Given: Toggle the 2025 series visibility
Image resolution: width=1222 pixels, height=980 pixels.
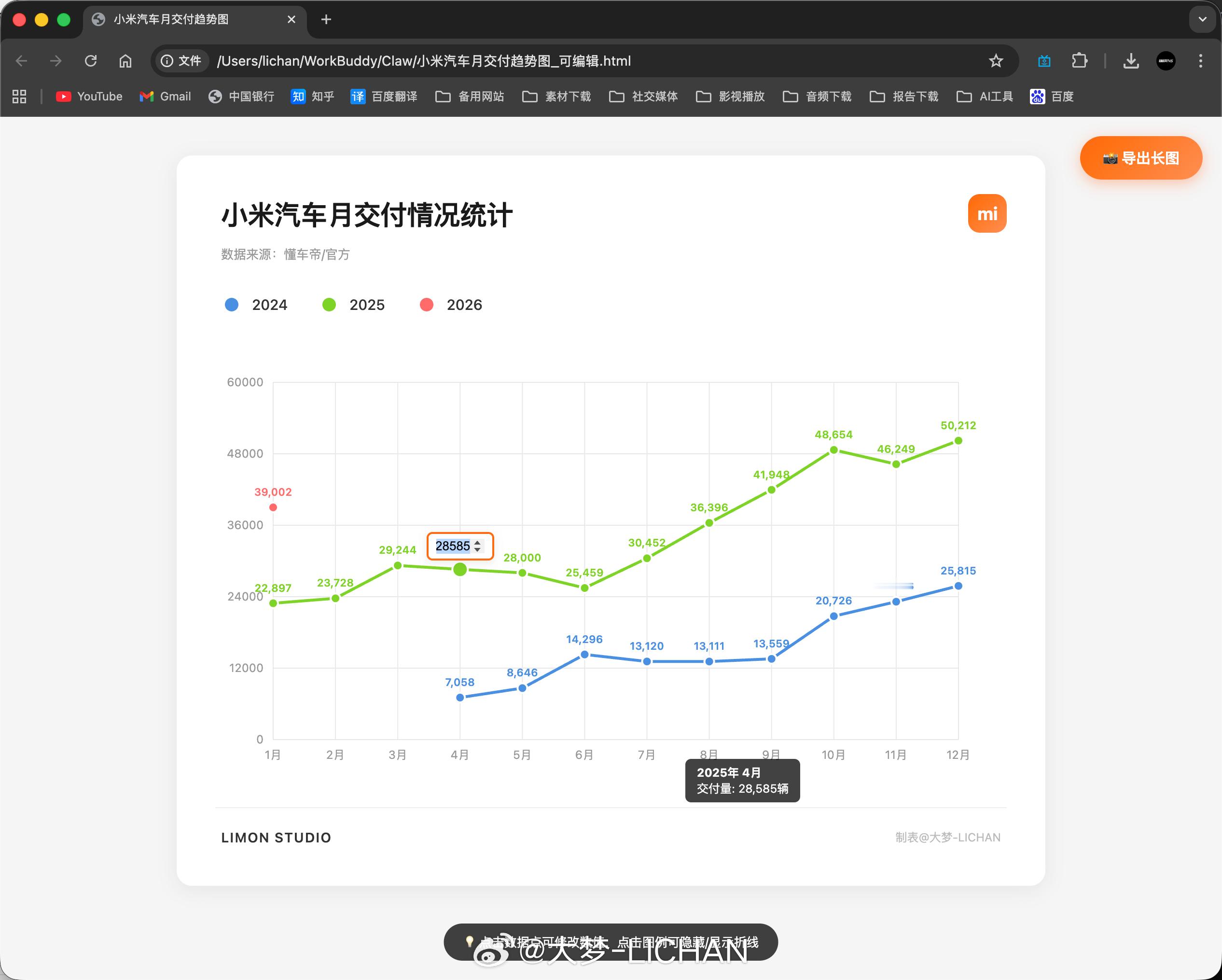Looking at the screenshot, I should click(353, 305).
